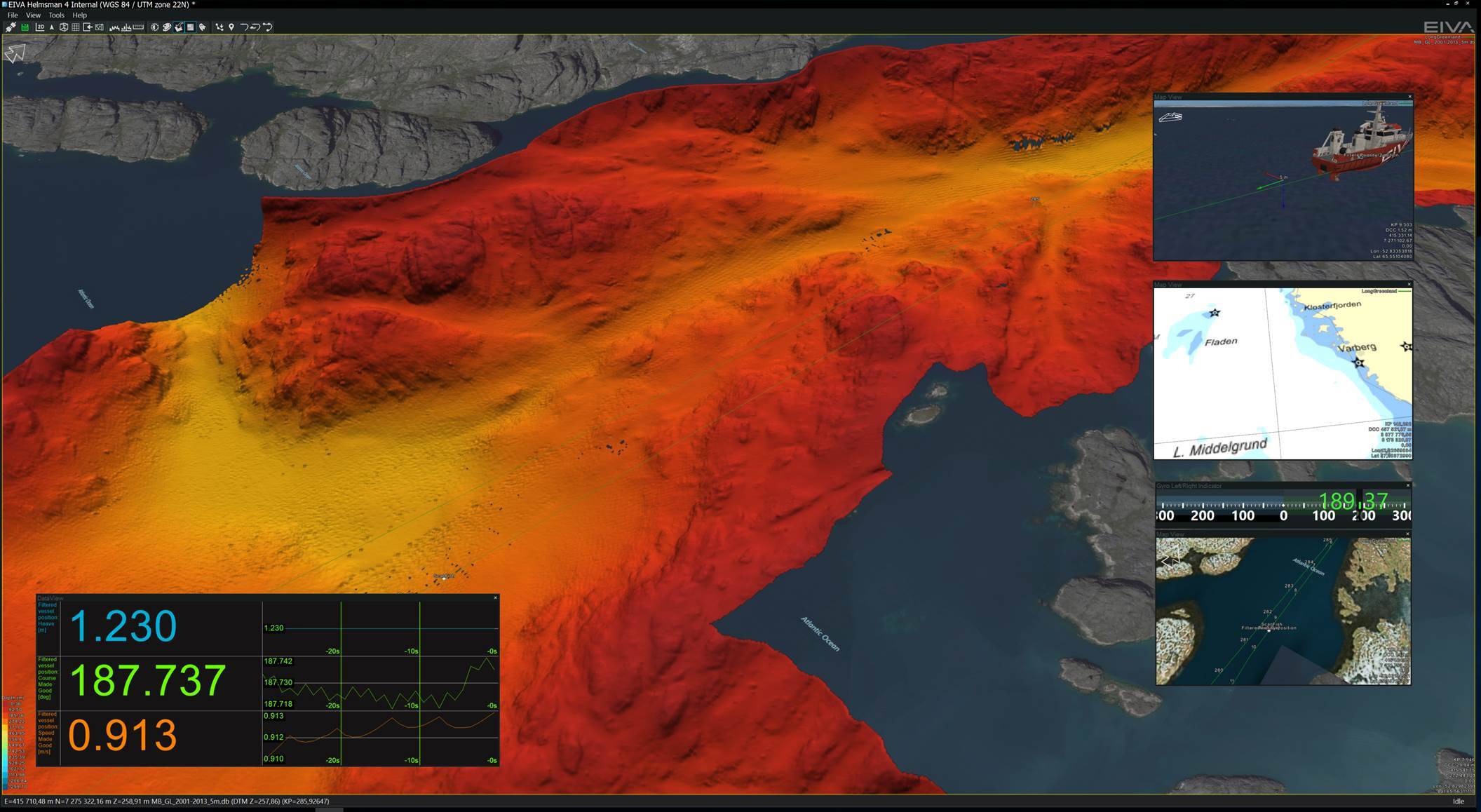Close the nautical chart Map View panel
This screenshot has width=1481, height=812.
click(1409, 284)
